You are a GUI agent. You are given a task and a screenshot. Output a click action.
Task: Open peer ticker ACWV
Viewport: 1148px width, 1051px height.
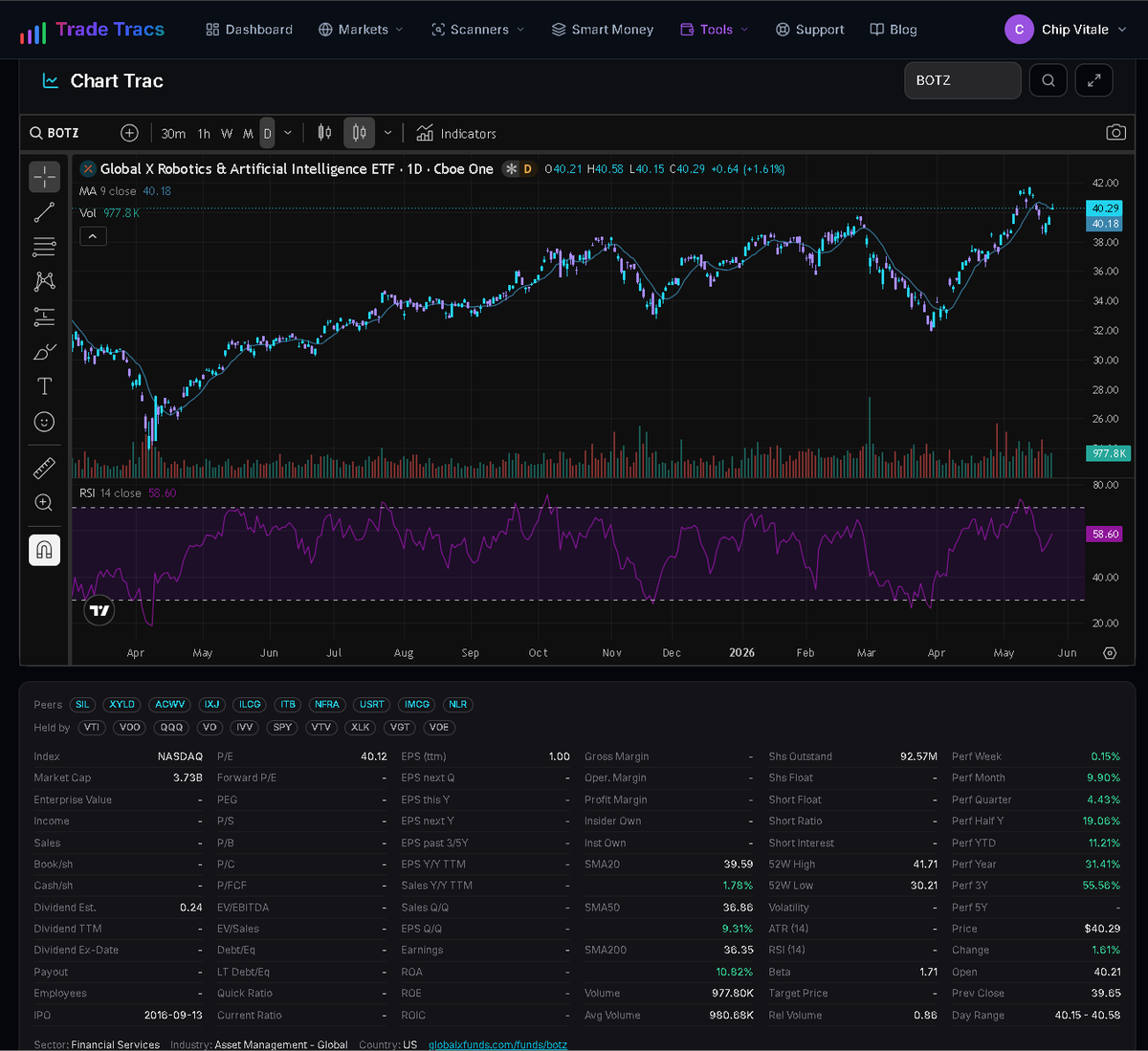click(x=170, y=705)
